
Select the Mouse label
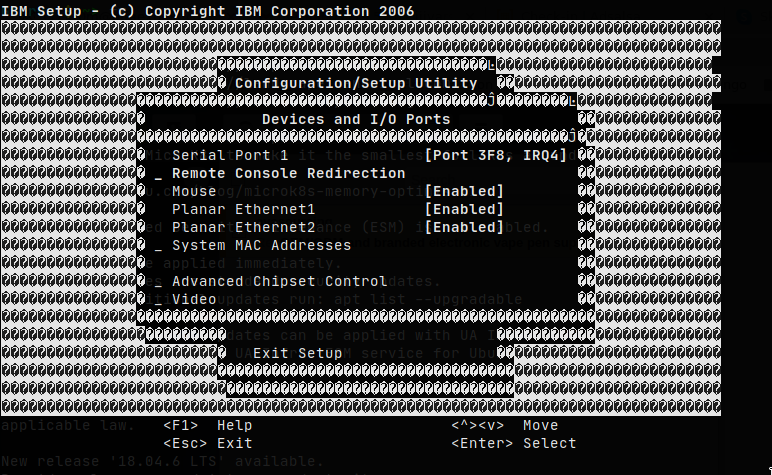(194, 191)
